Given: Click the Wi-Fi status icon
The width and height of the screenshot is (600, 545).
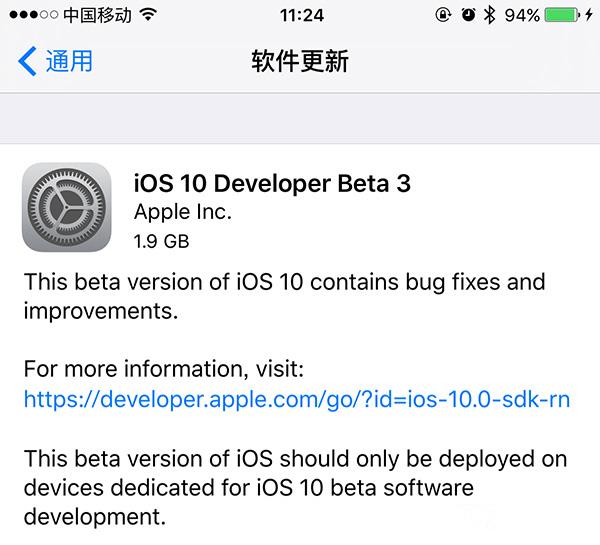Looking at the screenshot, I should (x=149, y=16).
